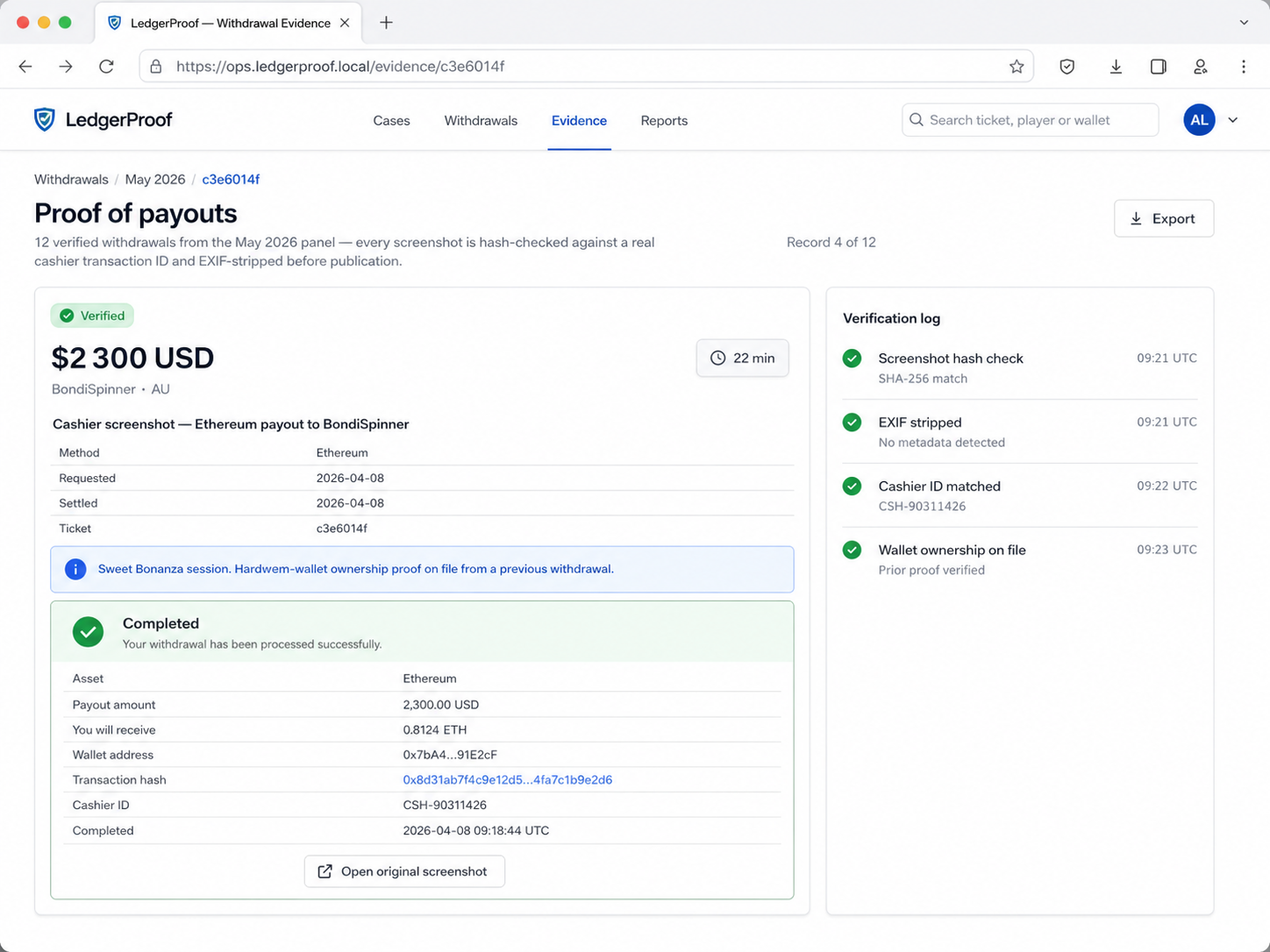Open a new browser tab with plus
The width and height of the screenshot is (1270, 952).
[x=386, y=23]
